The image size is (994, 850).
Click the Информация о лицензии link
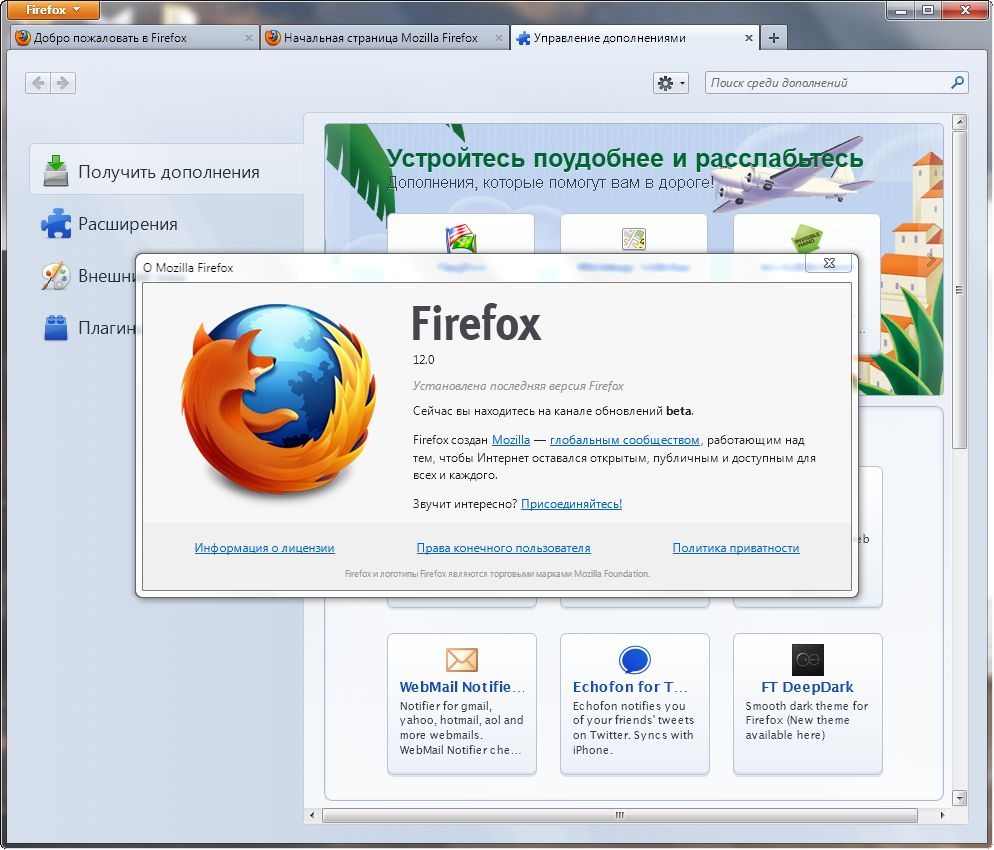click(264, 548)
